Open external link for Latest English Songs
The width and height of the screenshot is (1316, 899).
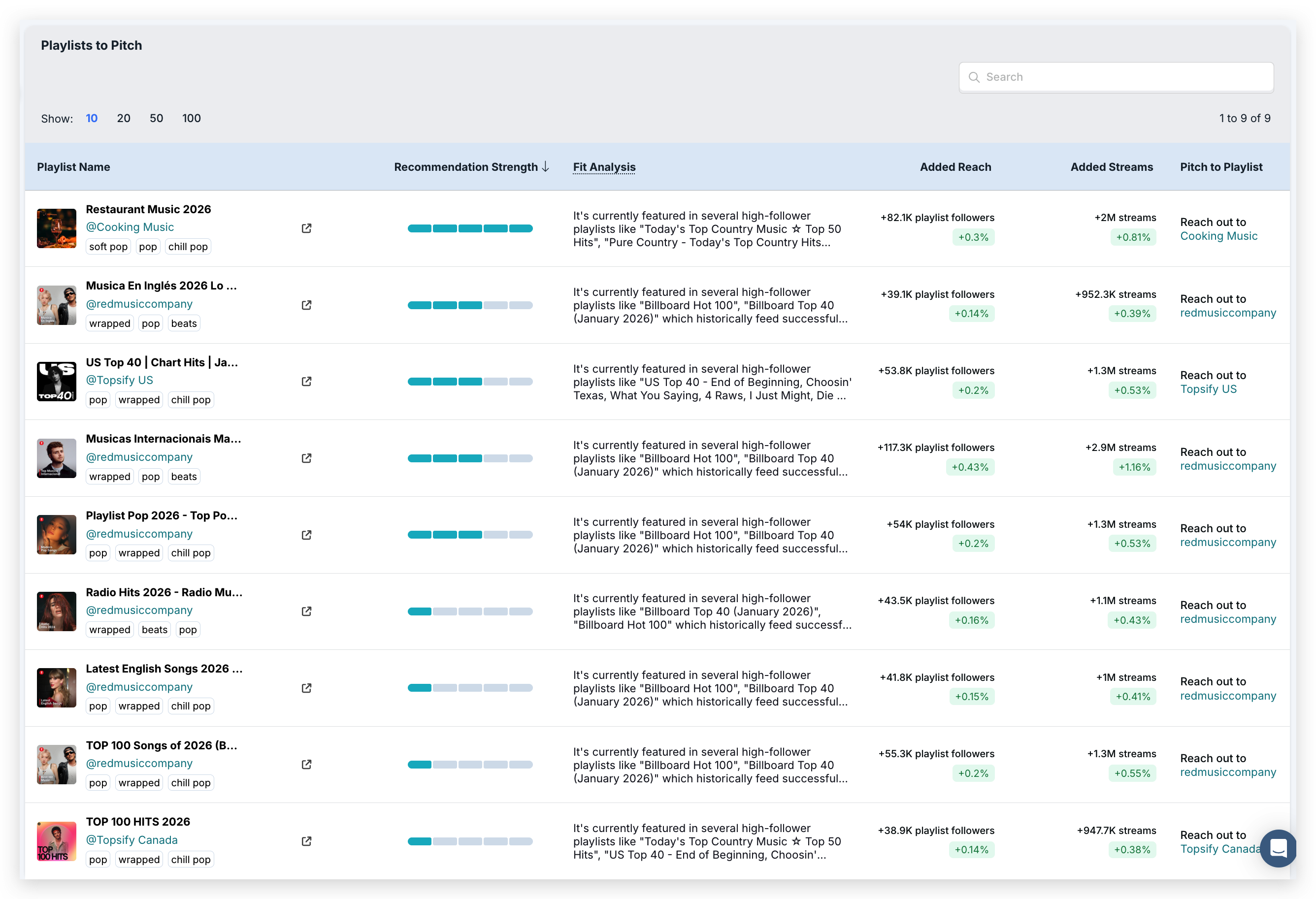pyautogui.click(x=306, y=688)
